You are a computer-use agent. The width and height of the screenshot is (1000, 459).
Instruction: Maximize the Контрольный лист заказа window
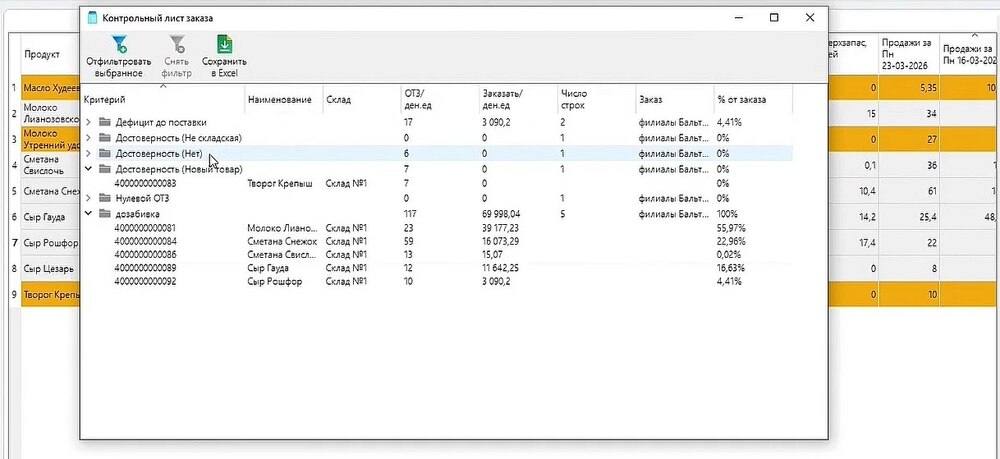(774, 18)
